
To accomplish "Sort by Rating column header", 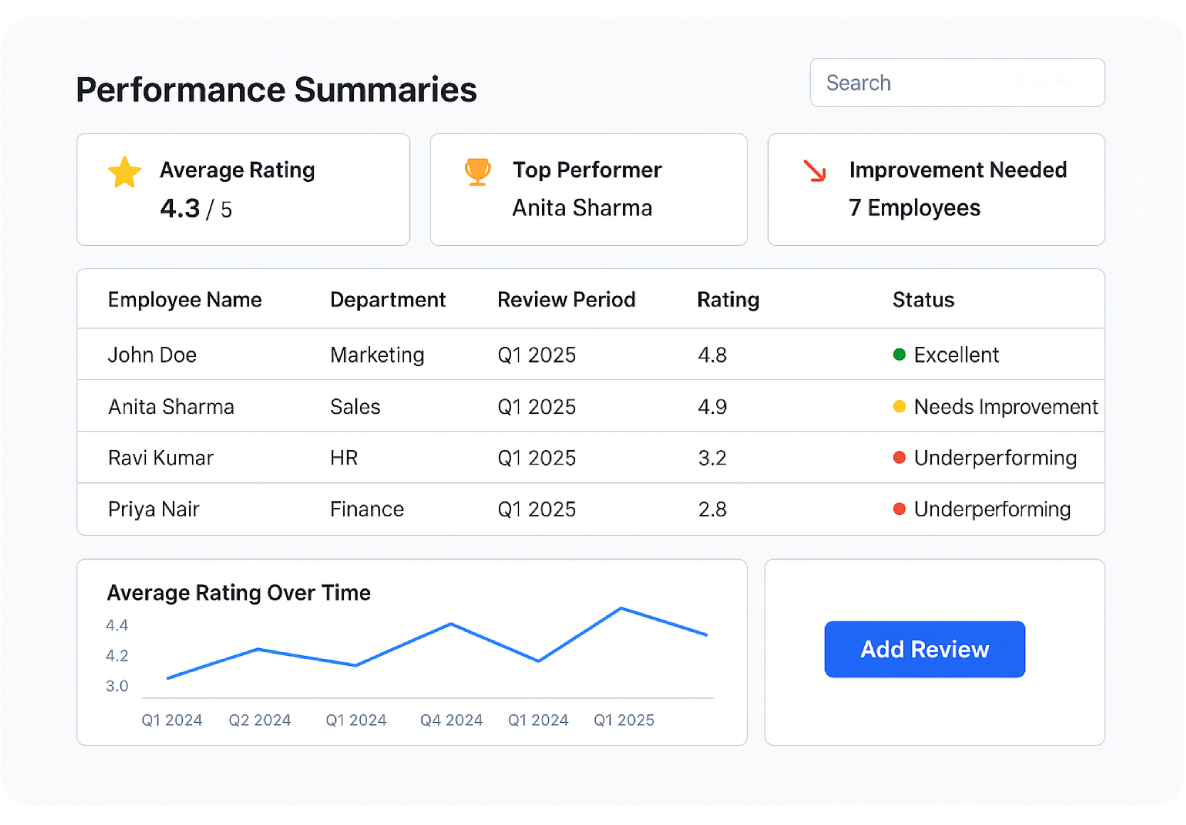I will (728, 300).
